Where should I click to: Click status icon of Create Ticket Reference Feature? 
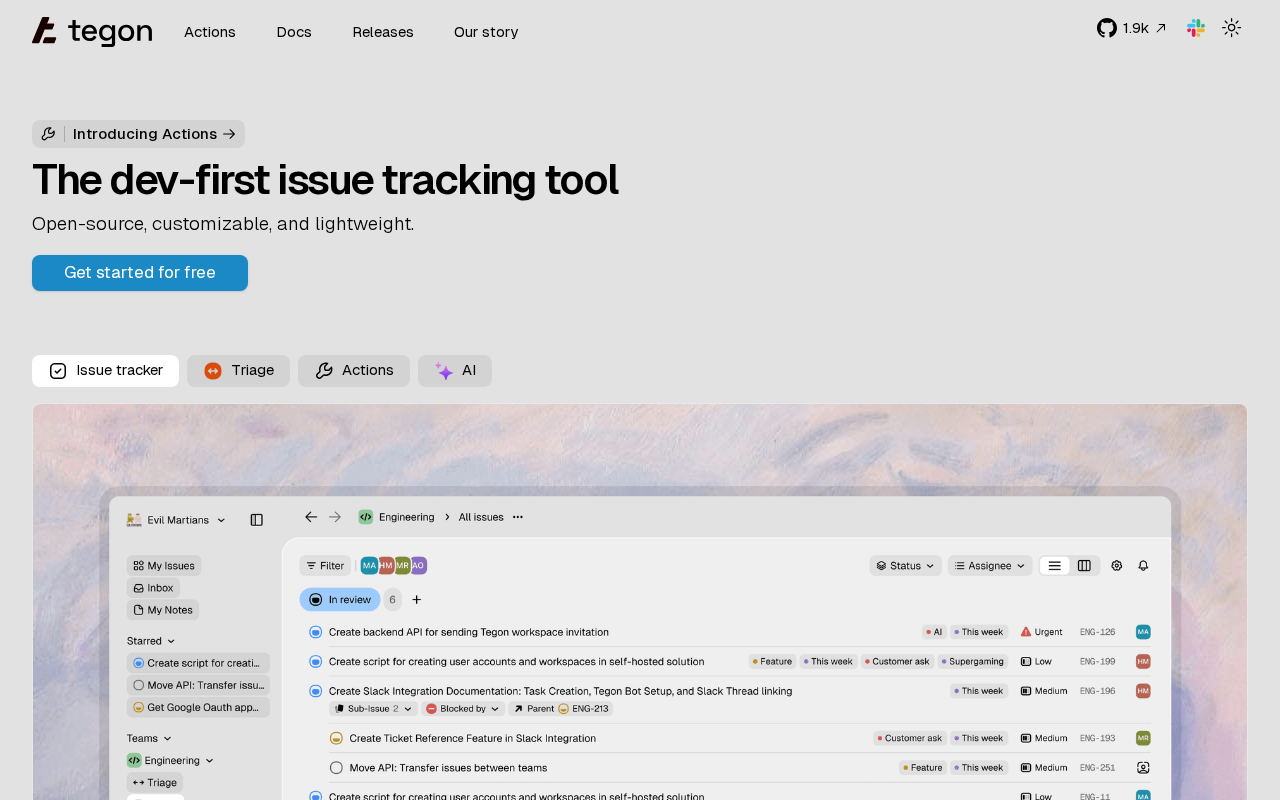(337, 738)
